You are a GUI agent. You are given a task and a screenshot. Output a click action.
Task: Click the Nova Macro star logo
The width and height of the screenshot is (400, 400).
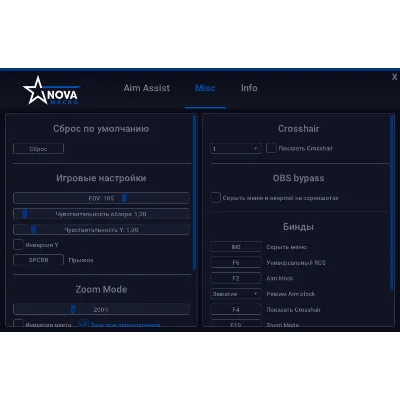[x=51, y=91]
